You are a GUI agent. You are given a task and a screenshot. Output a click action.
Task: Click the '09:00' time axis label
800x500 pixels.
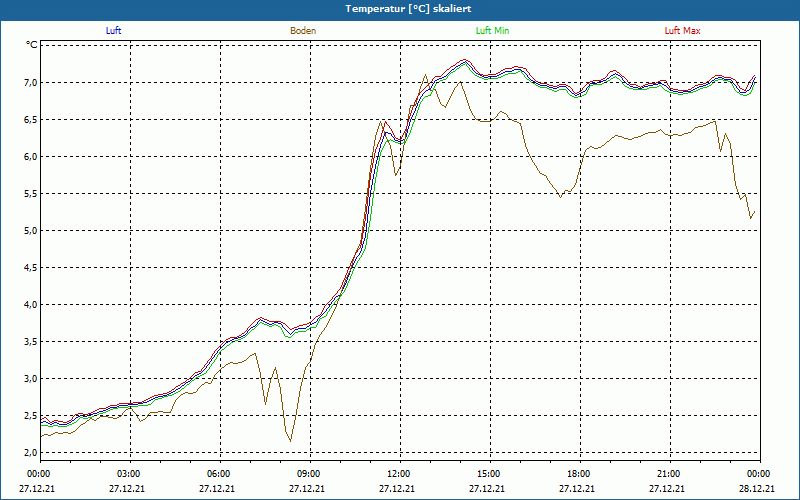click(307, 474)
